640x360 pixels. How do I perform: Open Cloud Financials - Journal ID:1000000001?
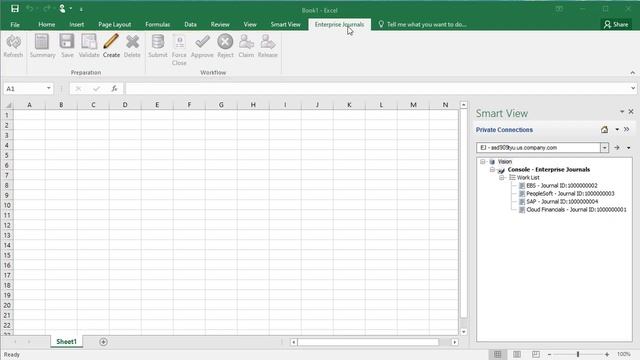click(576, 210)
